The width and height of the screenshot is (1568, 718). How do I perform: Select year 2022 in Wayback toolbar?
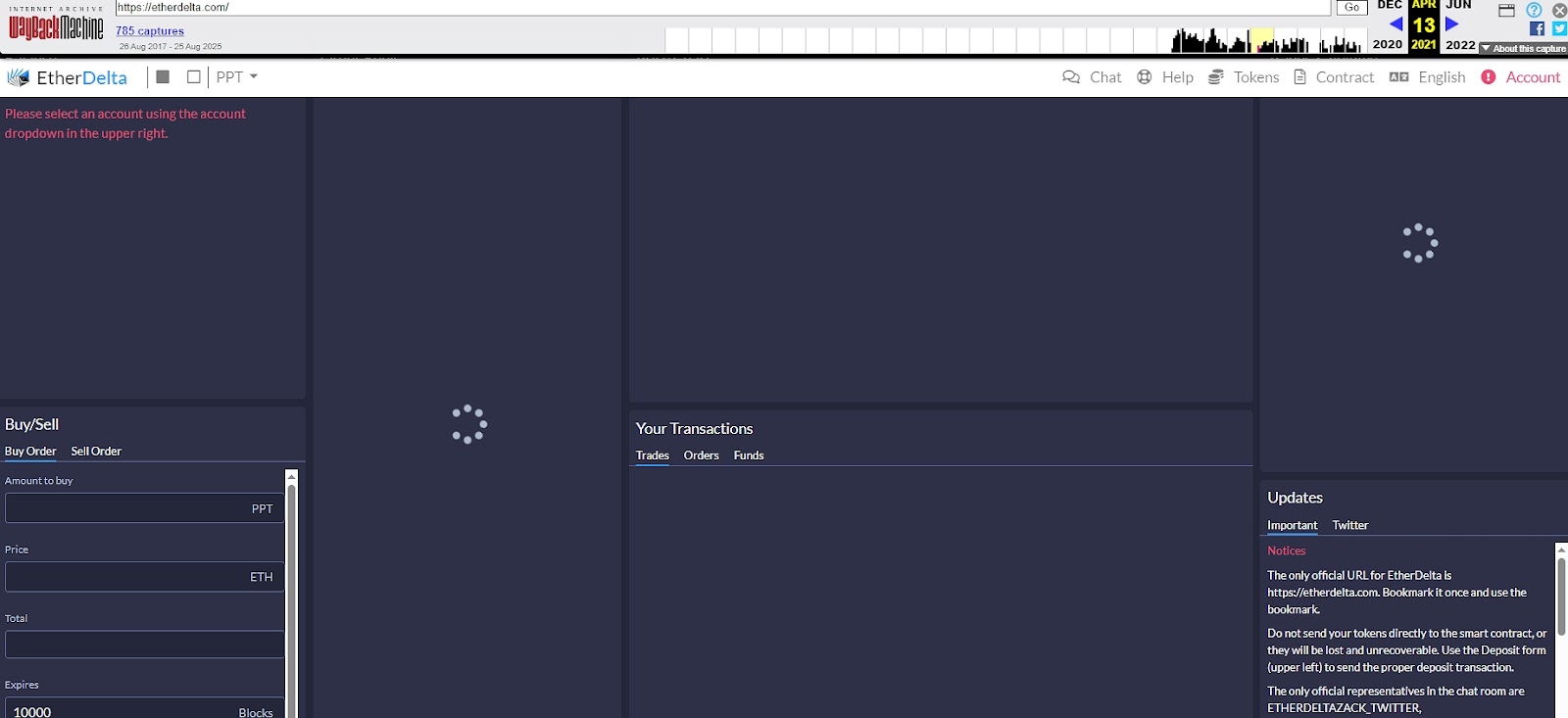[x=1460, y=45]
